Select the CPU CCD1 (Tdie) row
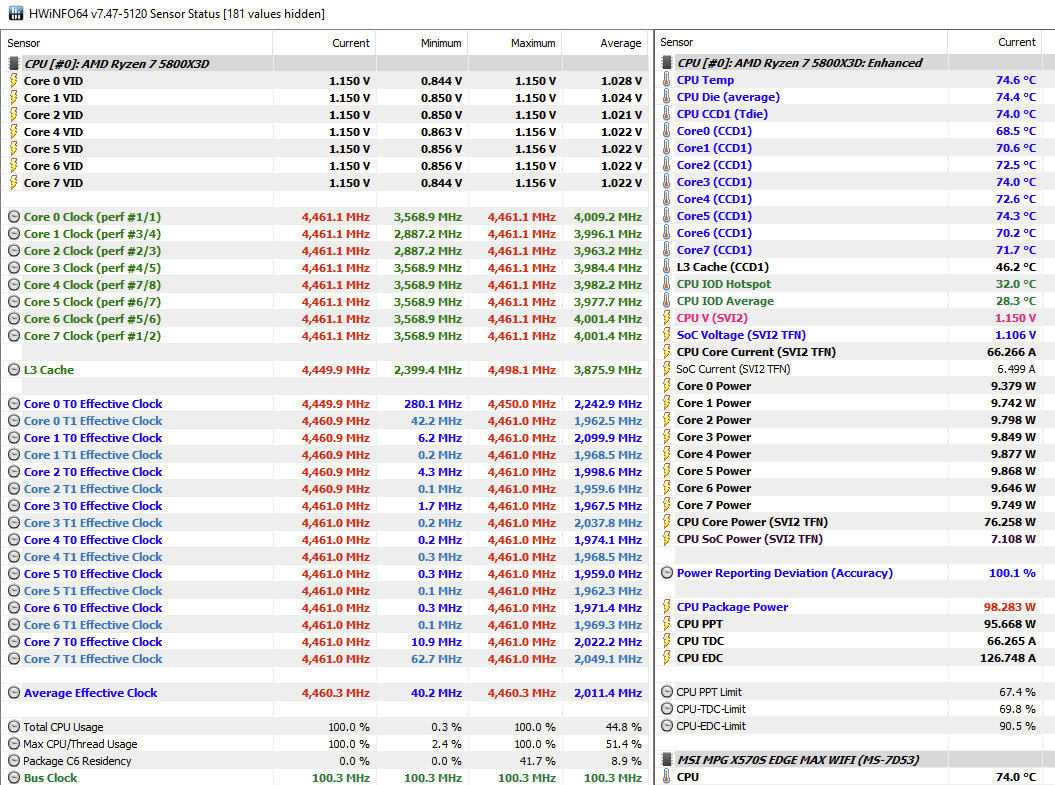This screenshot has height=785, width=1055. click(x=854, y=114)
